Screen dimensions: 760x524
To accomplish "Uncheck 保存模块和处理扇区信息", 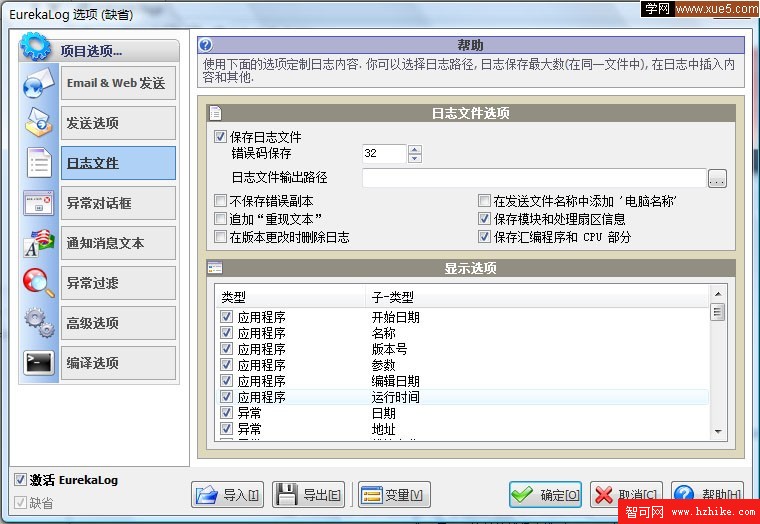I will pyautogui.click(x=484, y=219).
